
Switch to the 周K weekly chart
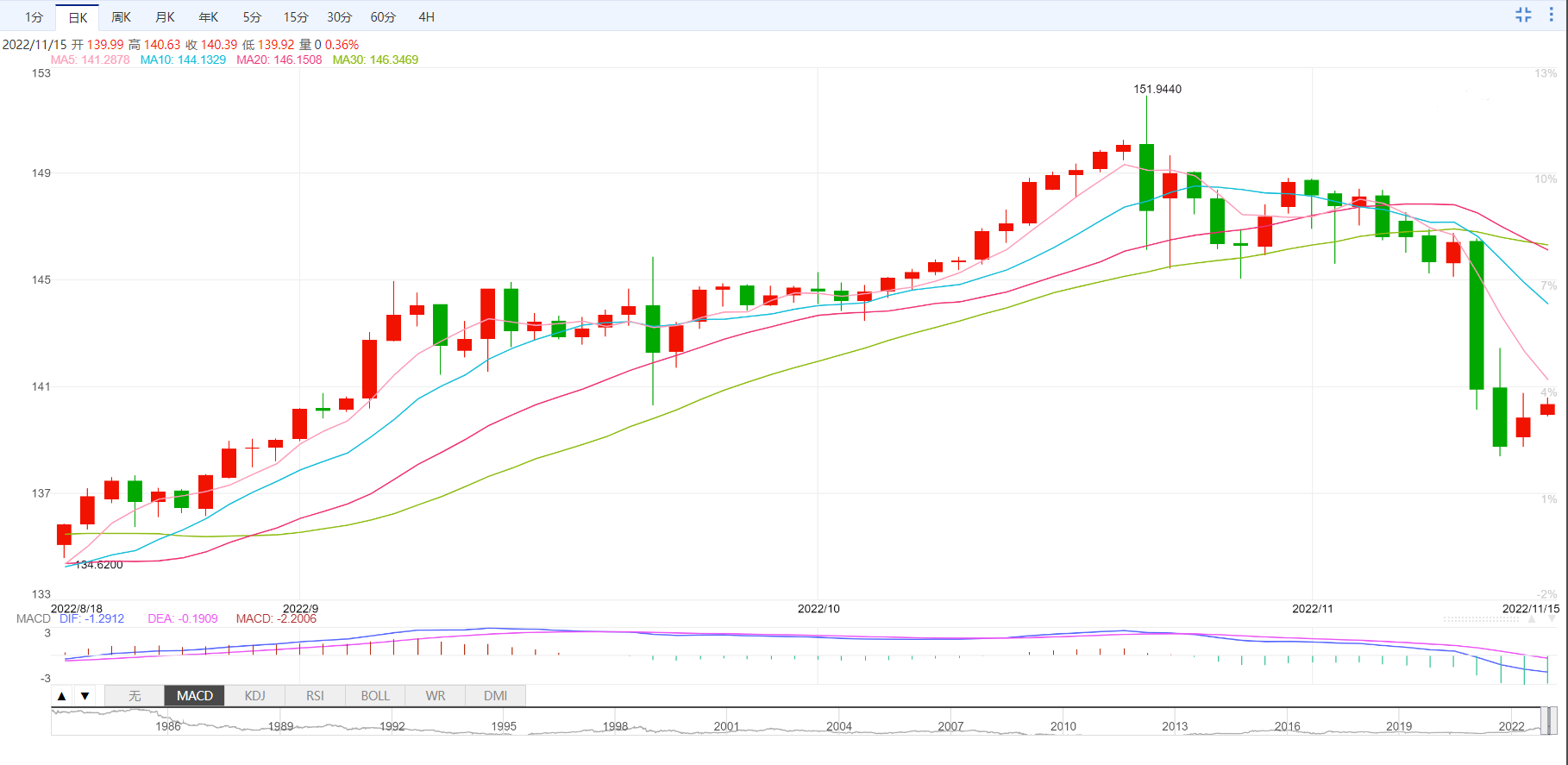[x=122, y=17]
